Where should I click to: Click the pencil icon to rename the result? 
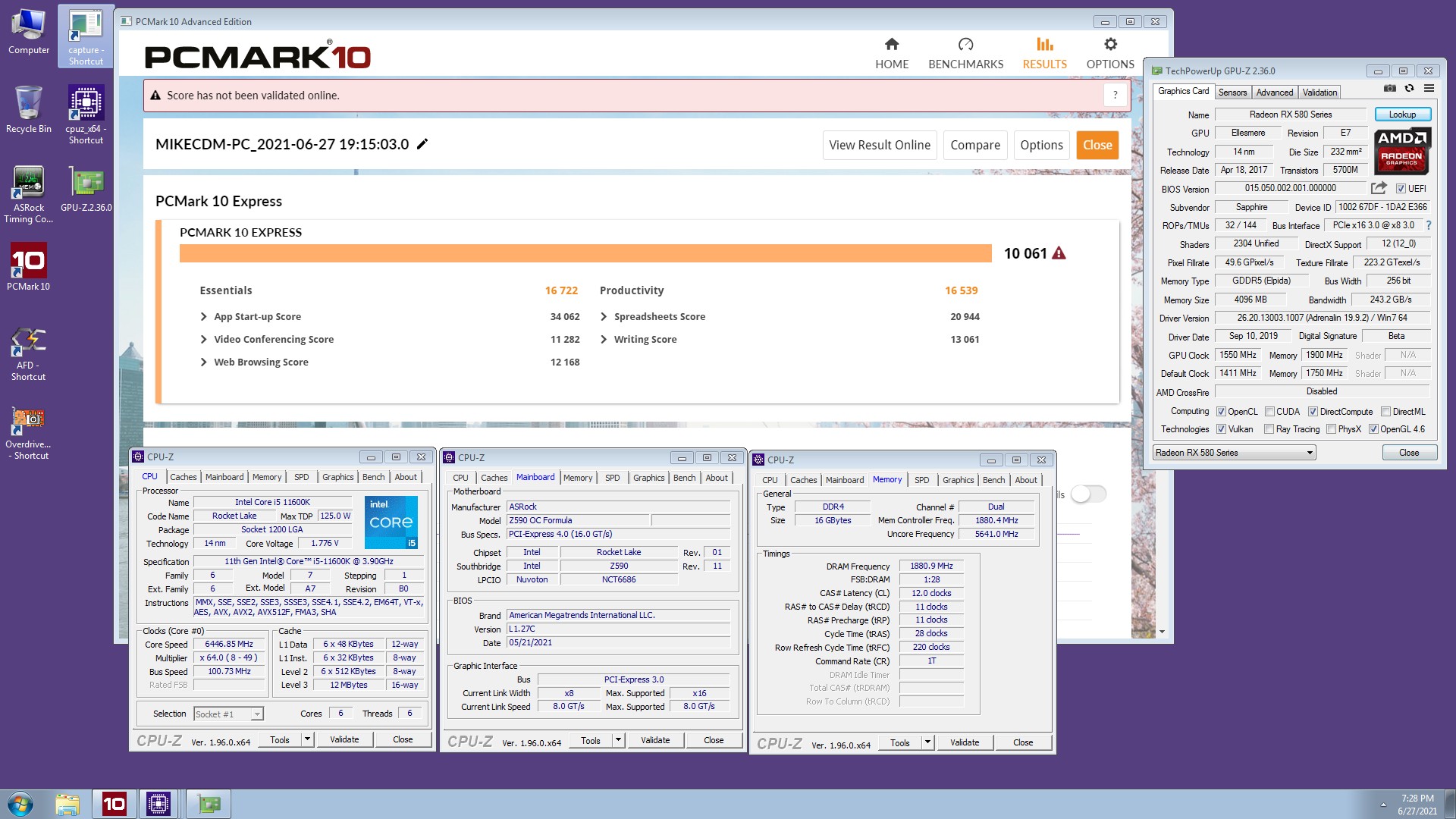(x=422, y=144)
